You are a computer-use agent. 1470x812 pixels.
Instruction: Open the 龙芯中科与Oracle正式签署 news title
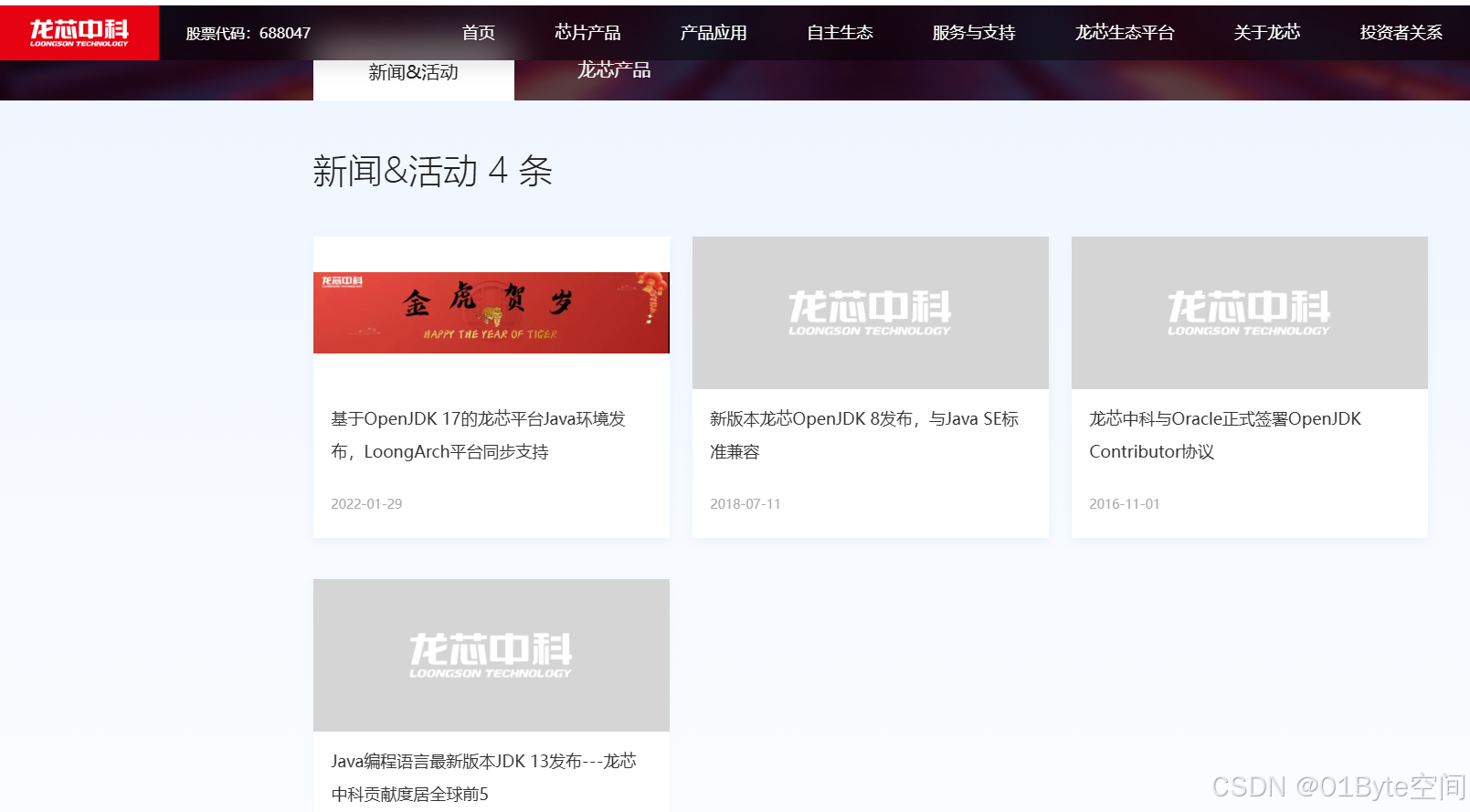pyautogui.click(x=1225, y=435)
